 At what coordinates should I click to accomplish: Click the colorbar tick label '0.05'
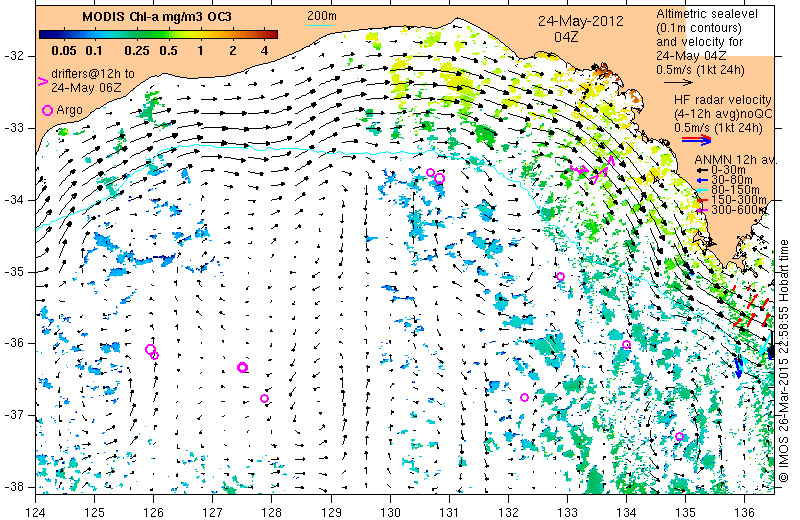[x=64, y=51]
